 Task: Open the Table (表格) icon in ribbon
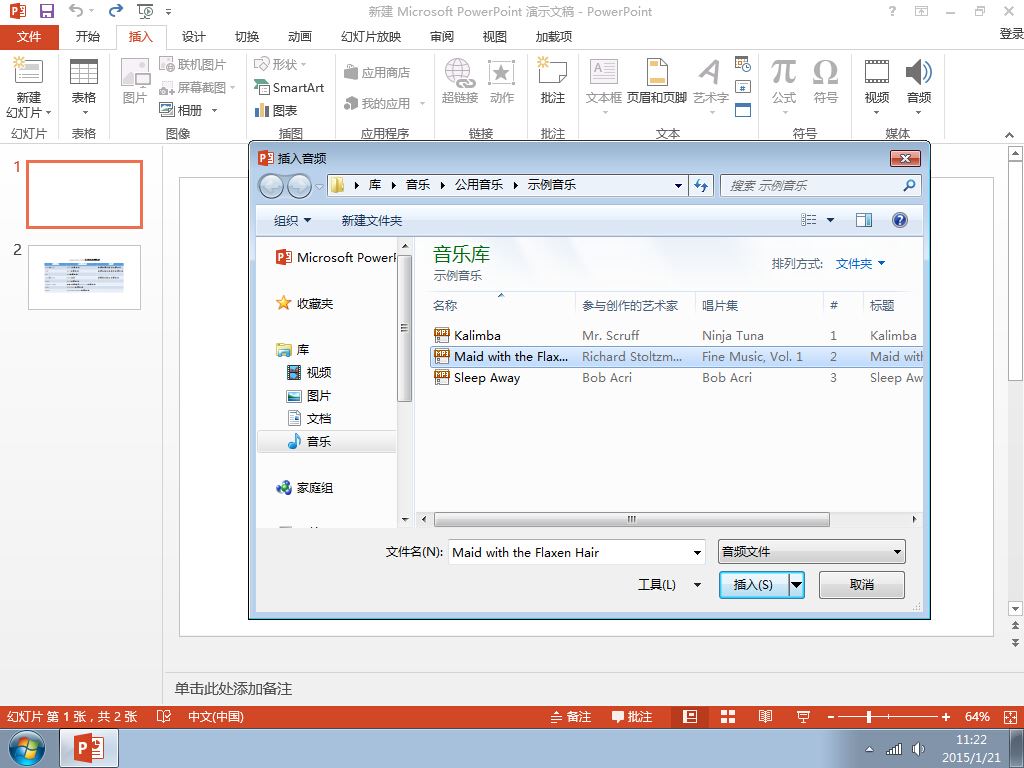click(x=84, y=72)
